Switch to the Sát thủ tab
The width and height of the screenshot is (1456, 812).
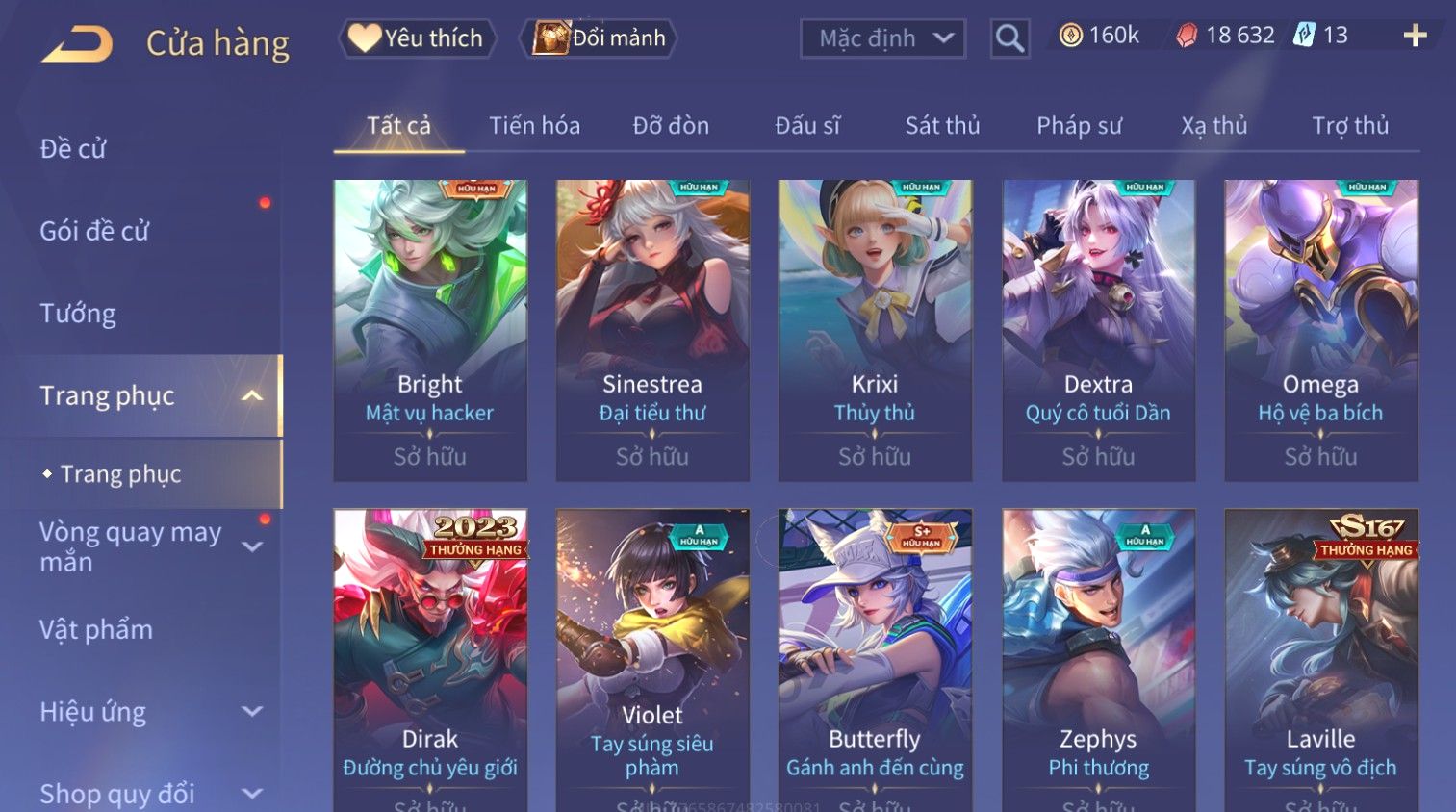[x=942, y=126]
